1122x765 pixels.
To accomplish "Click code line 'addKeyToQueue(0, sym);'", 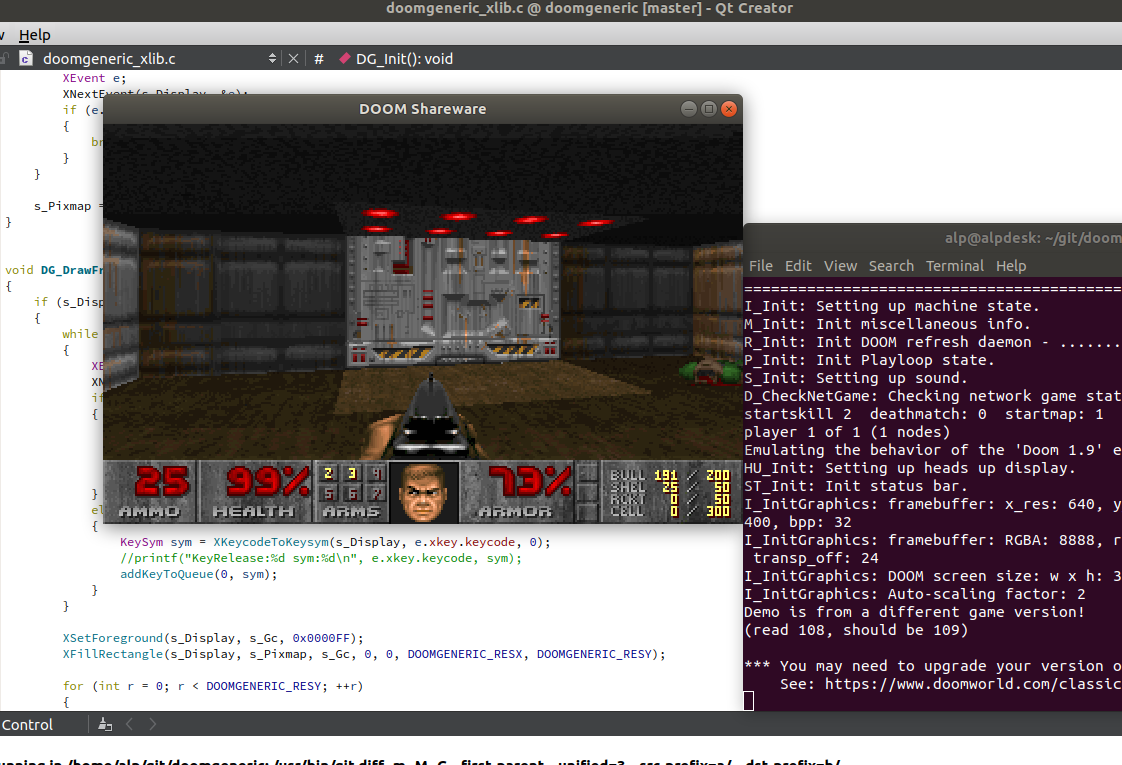I will (198, 574).
